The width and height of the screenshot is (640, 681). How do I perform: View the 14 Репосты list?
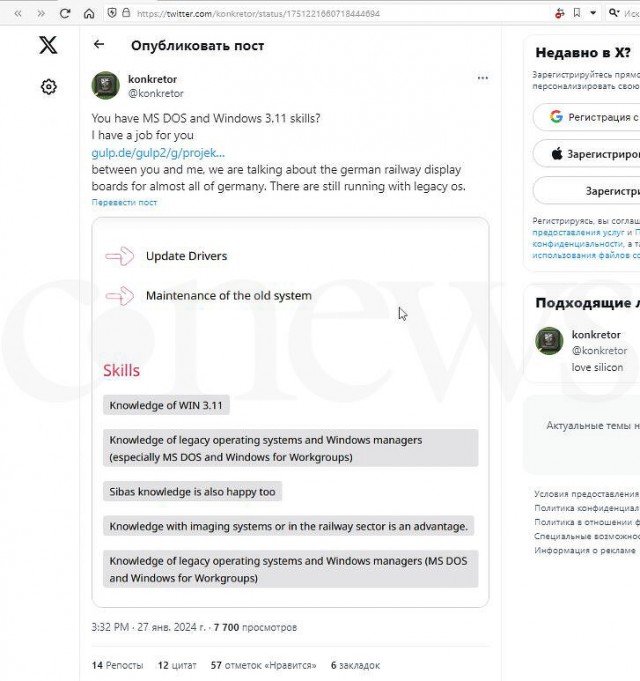(x=117, y=665)
